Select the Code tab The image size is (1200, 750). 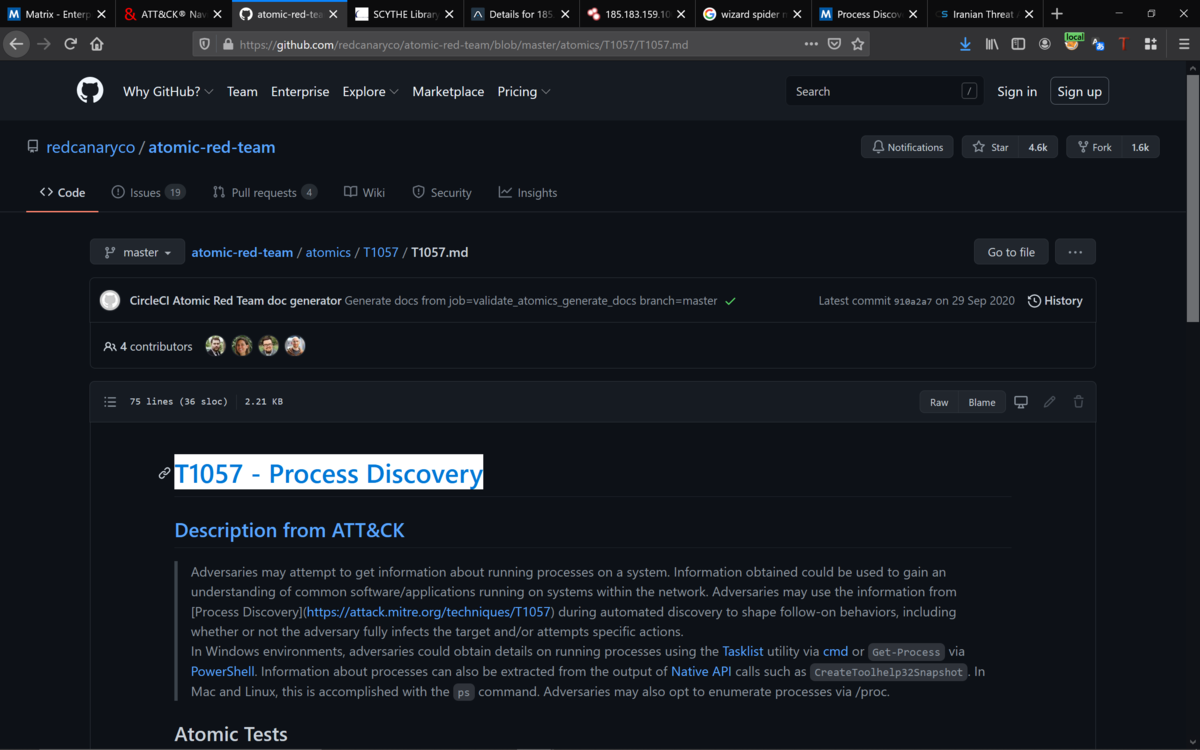point(62,192)
